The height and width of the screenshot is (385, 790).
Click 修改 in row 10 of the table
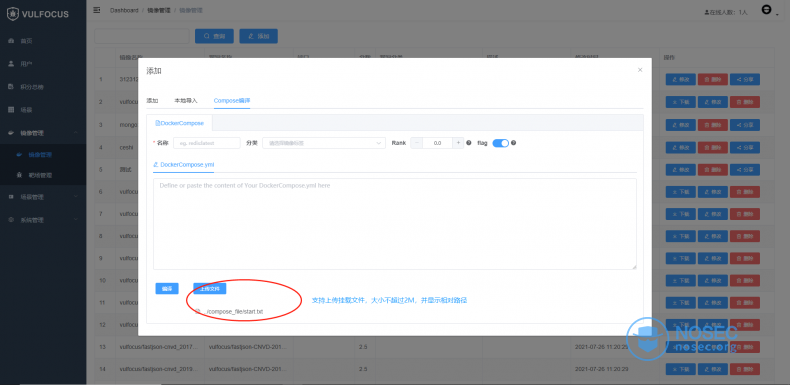pyautogui.click(x=713, y=280)
